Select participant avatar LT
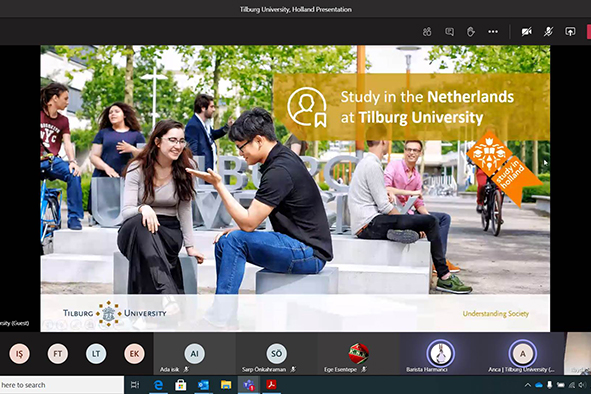 96,354
